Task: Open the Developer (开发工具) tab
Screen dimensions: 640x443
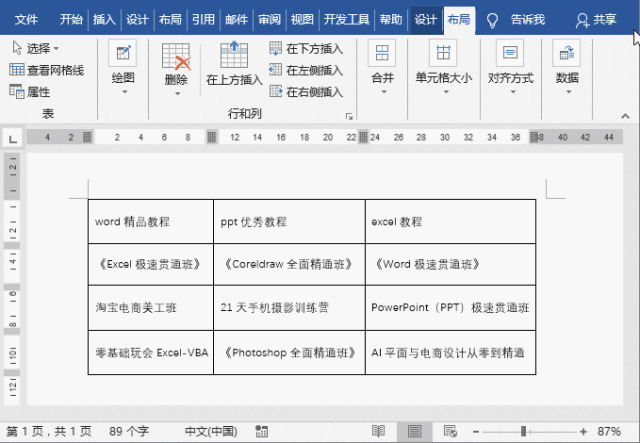Action: (347, 20)
